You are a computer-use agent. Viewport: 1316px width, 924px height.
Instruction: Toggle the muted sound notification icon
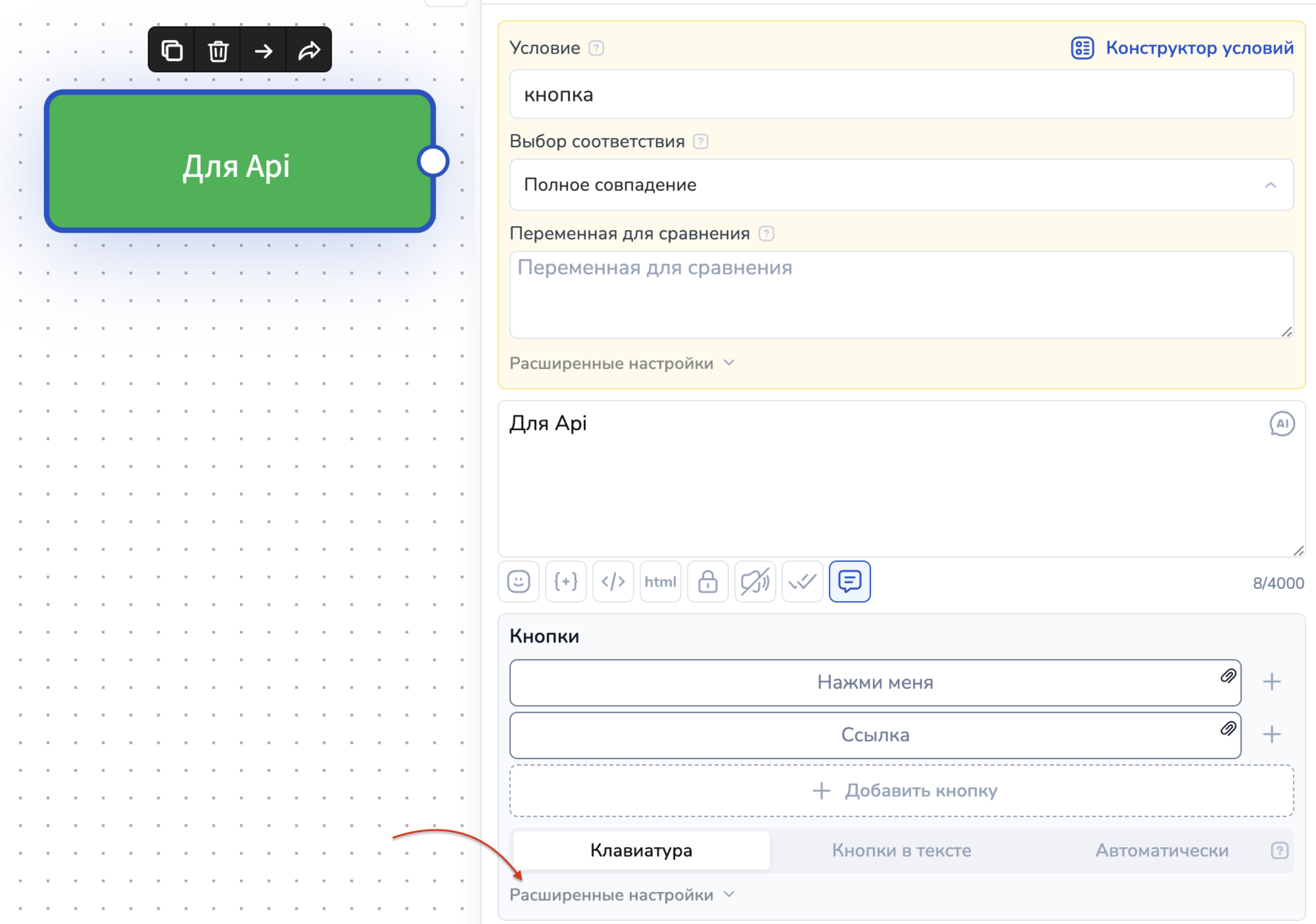point(755,582)
